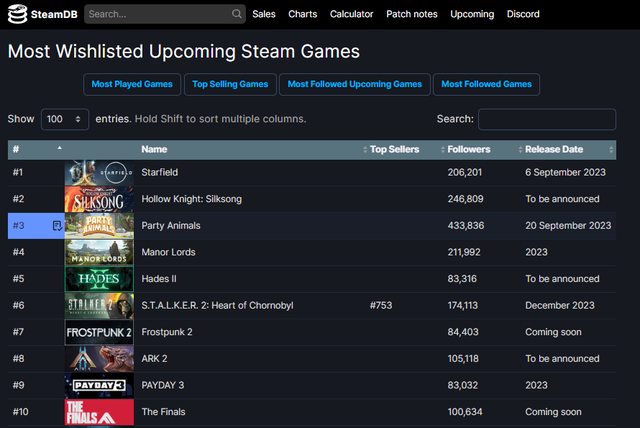Click the magnifier icon in search bar
Screen dimensions: 640x428
tap(236, 14)
